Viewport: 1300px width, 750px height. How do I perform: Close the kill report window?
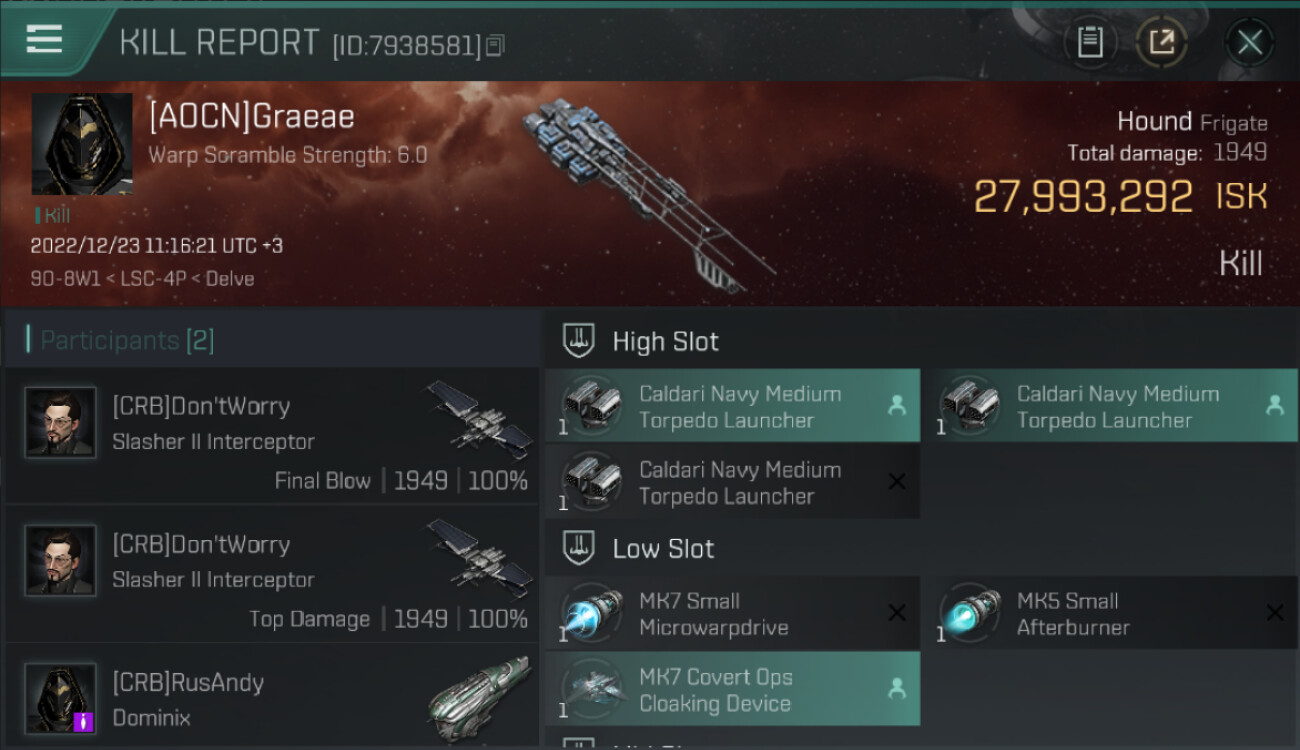[1249, 42]
